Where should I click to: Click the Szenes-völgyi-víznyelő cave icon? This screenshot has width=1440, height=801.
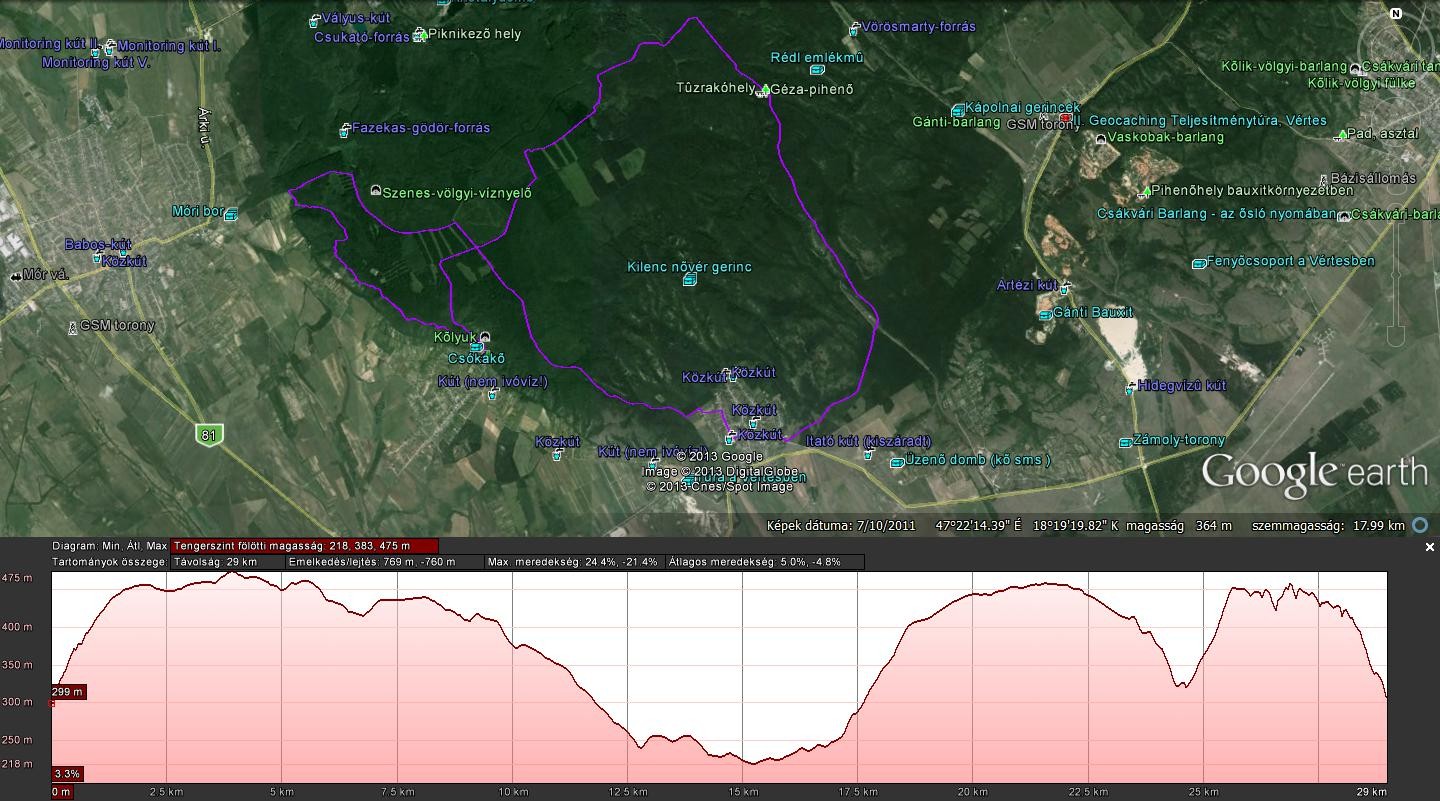(x=375, y=191)
